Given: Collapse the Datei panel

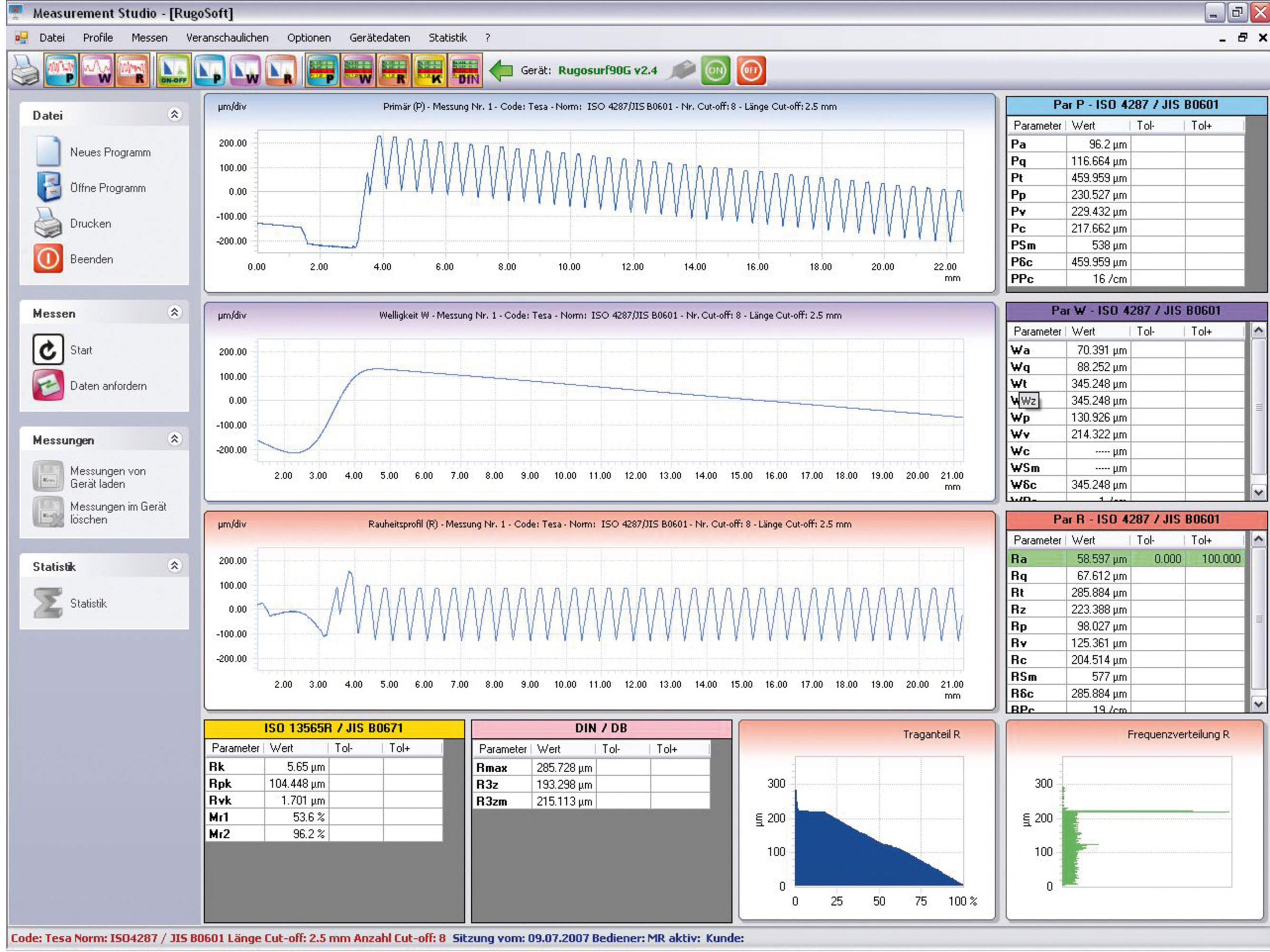Looking at the screenshot, I should click(176, 115).
